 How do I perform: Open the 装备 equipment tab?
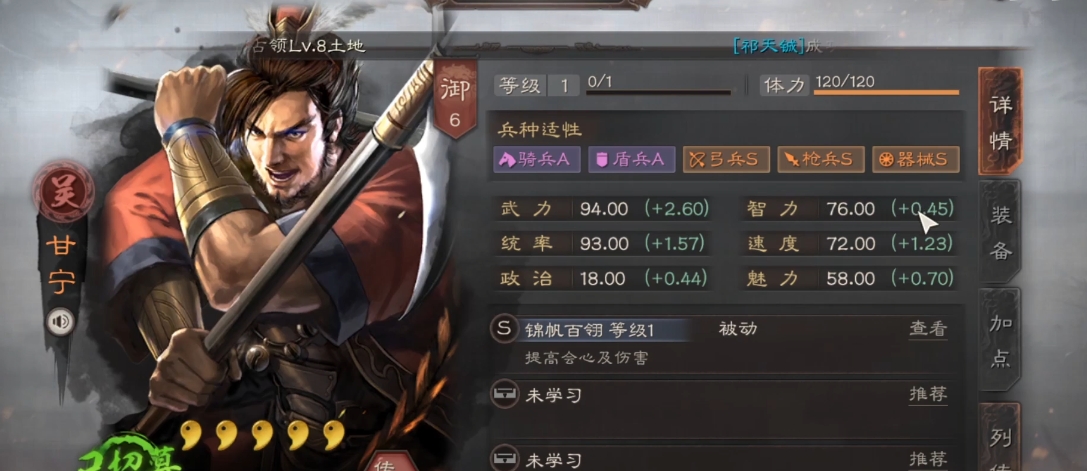pyautogui.click(x=1000, y=232)
